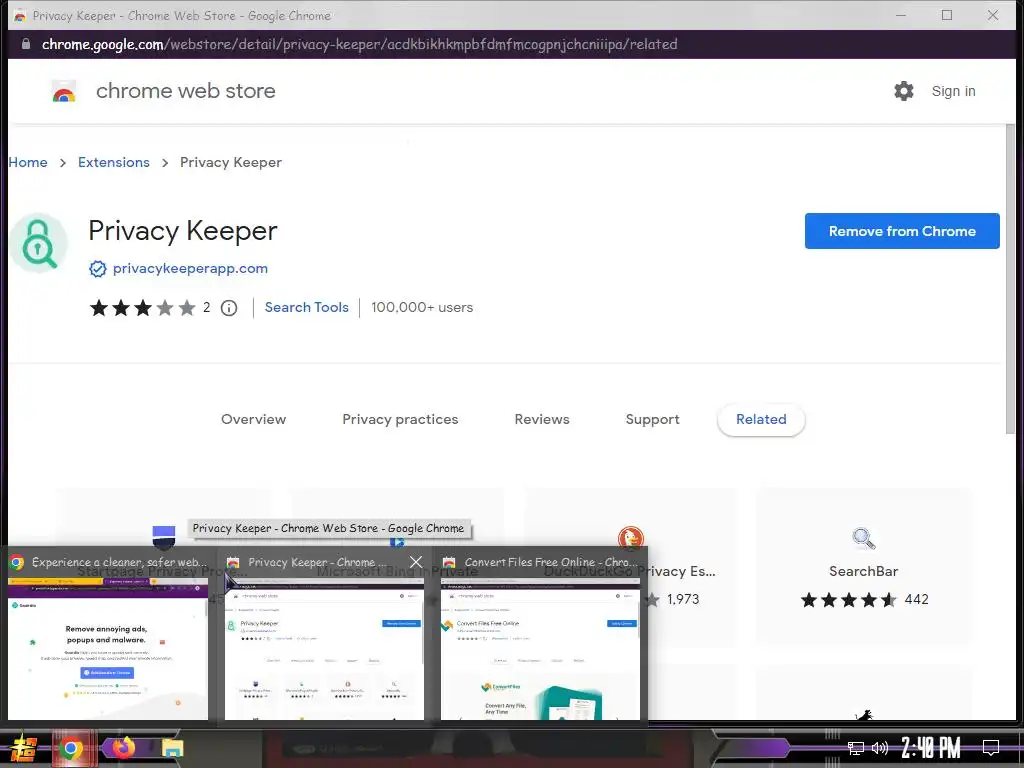Switch to the Privacy practices tab
The image size is (1024, 768).
pos(400,419)
